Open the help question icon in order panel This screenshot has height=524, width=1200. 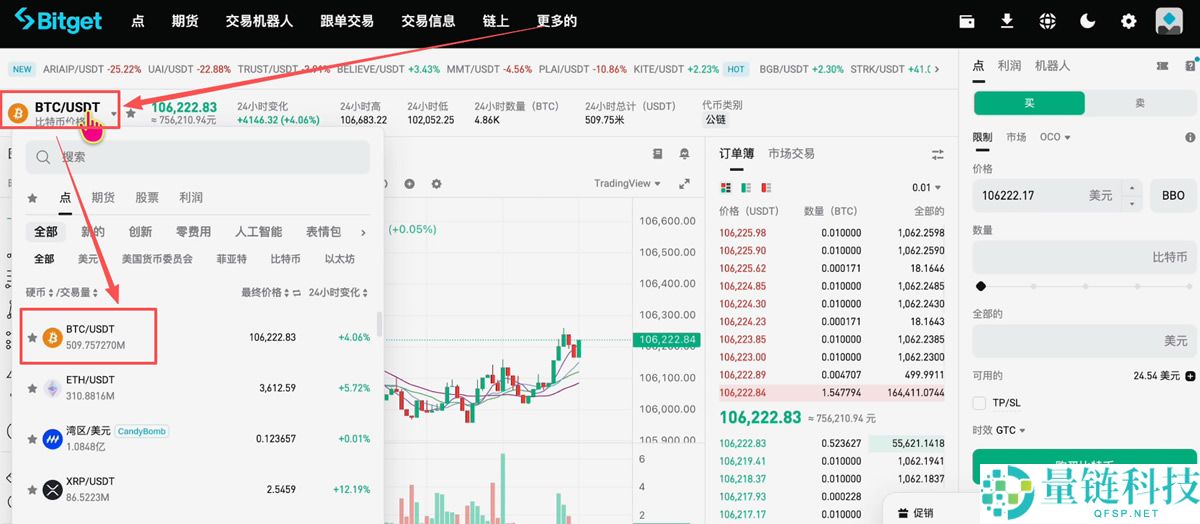pos(1190,66)
